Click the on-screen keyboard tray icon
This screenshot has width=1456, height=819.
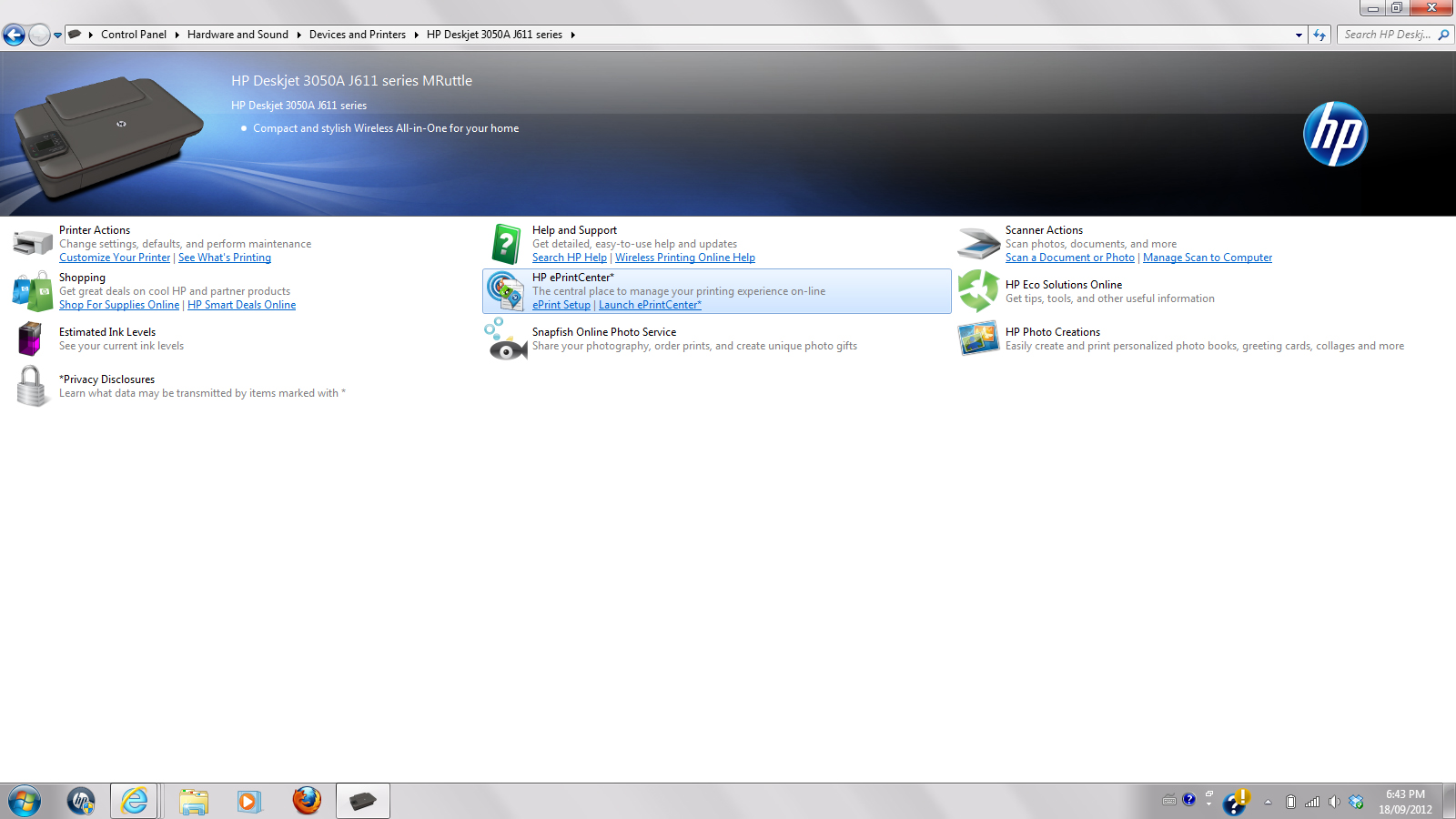point(1169,801)
